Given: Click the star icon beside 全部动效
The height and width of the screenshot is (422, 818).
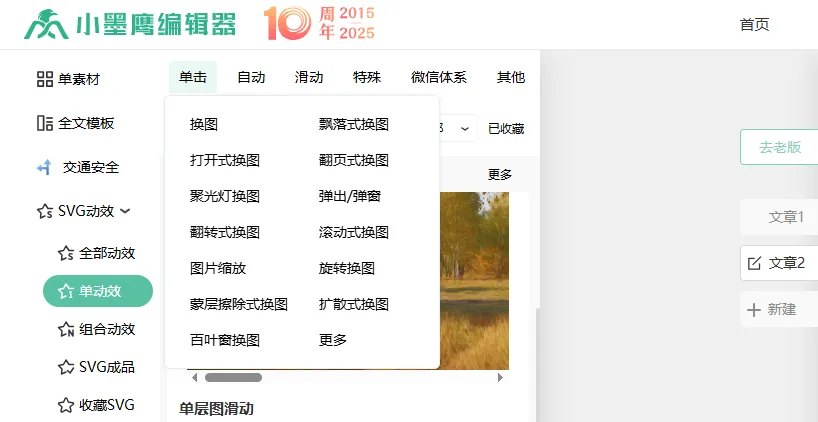Looking at the screenshot, I should (66, 254).
